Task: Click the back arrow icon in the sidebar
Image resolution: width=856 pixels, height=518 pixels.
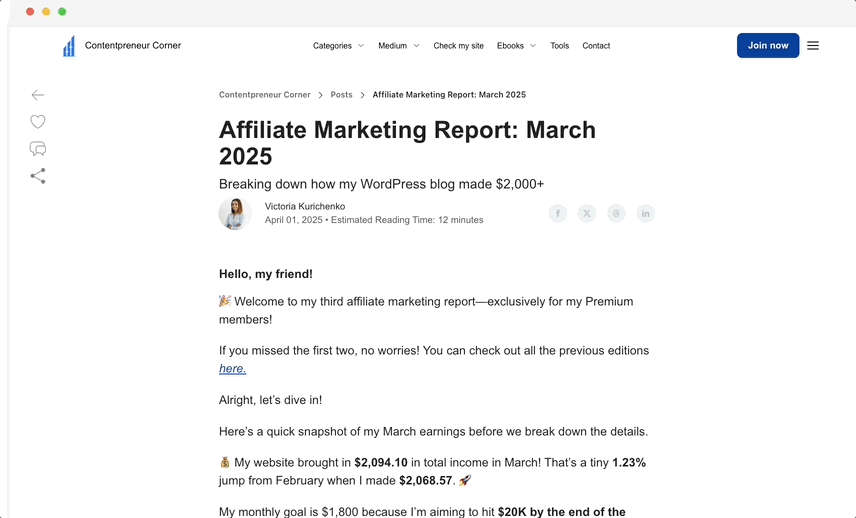Action: pyautogui.click(x=38, y=95)
